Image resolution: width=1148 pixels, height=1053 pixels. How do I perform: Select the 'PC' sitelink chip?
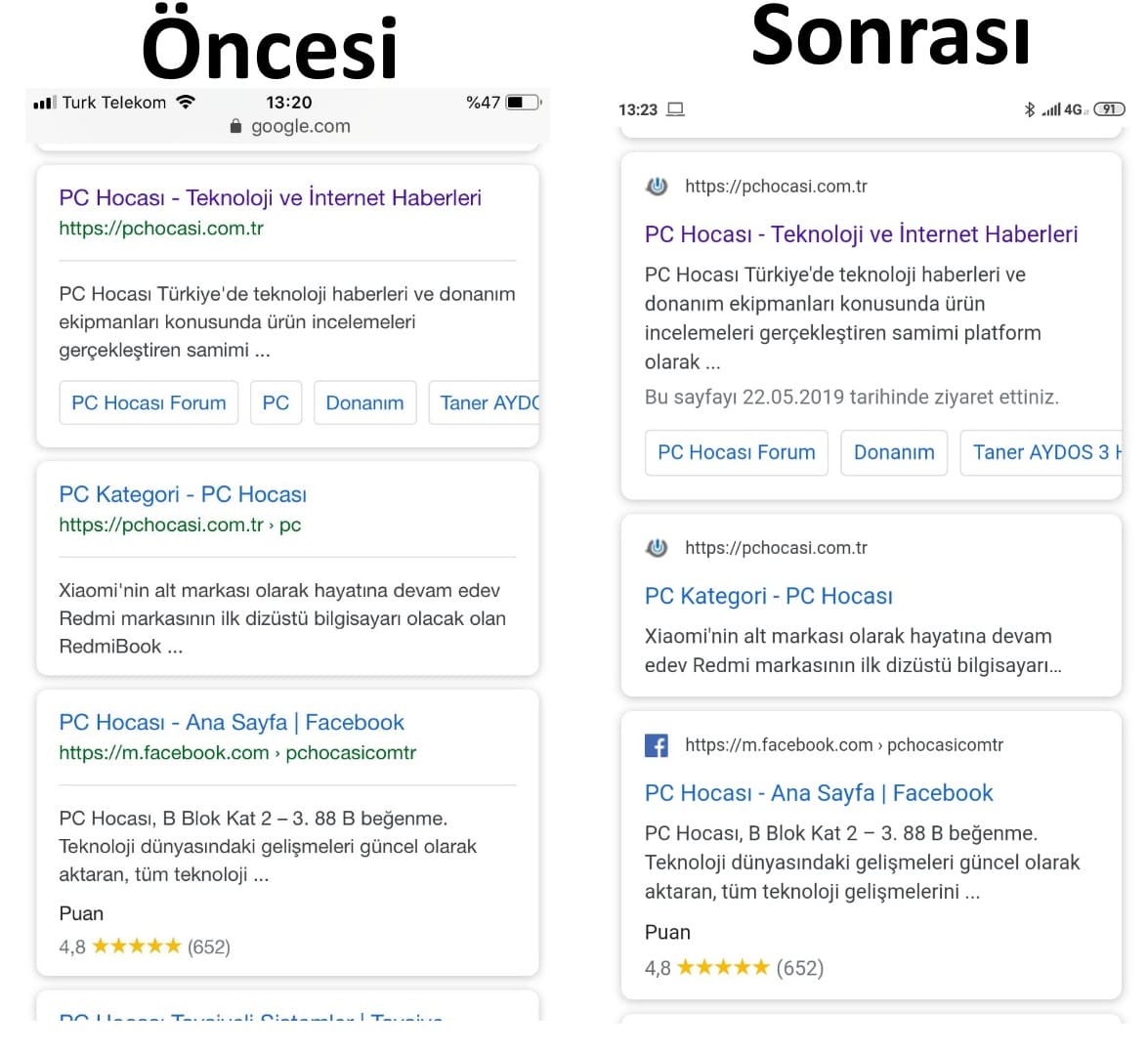click(x=276, y=402)
